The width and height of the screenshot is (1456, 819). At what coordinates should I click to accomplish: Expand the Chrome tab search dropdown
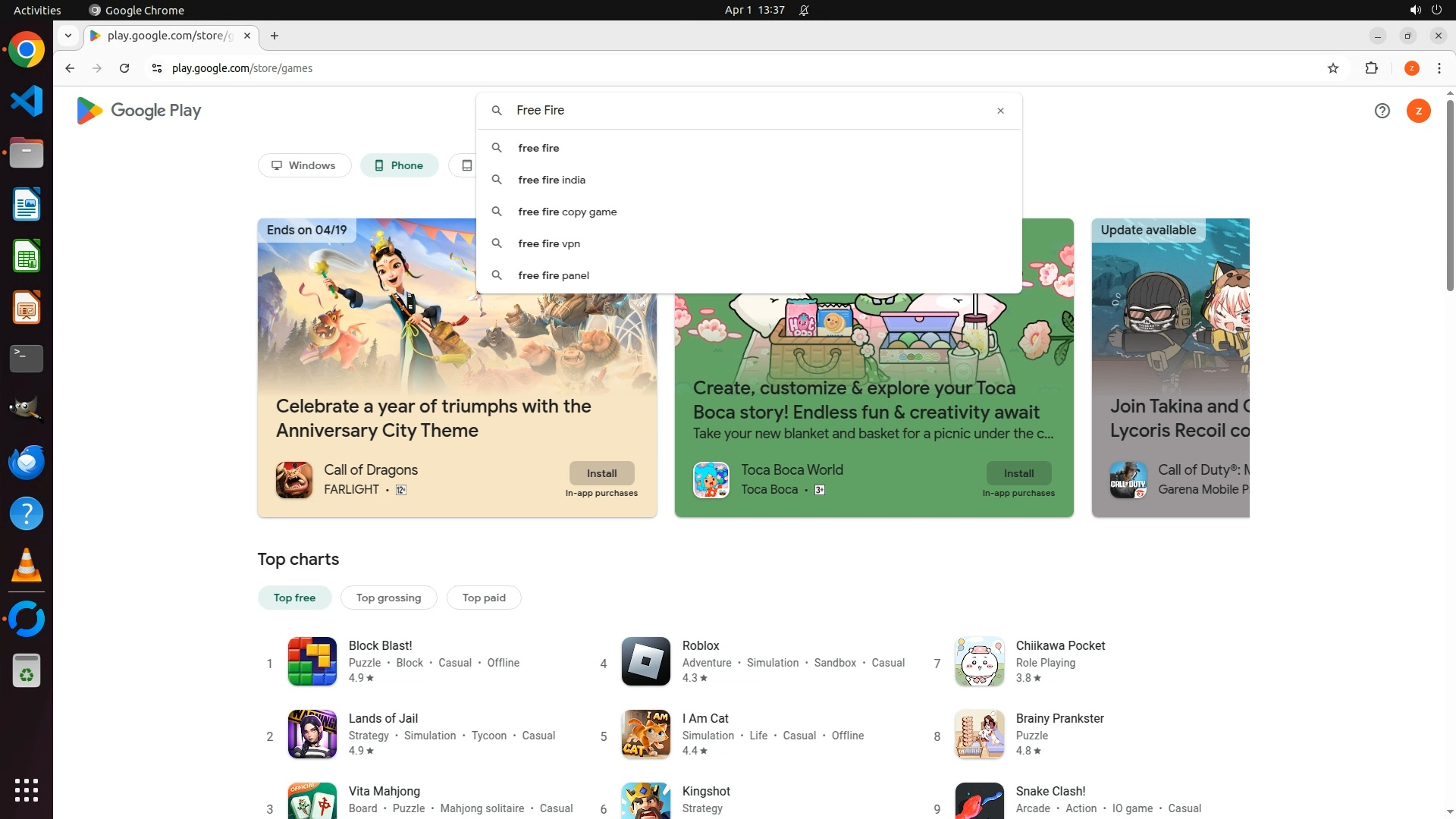tap(68, 36)
